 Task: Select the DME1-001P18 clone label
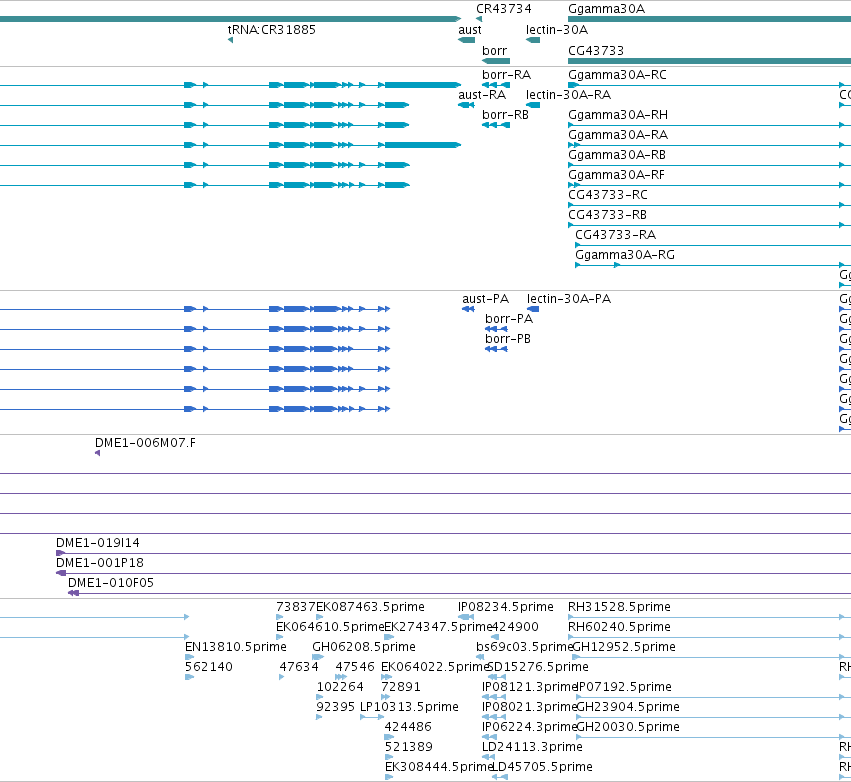pyautogui.click(x=100, y=563)
